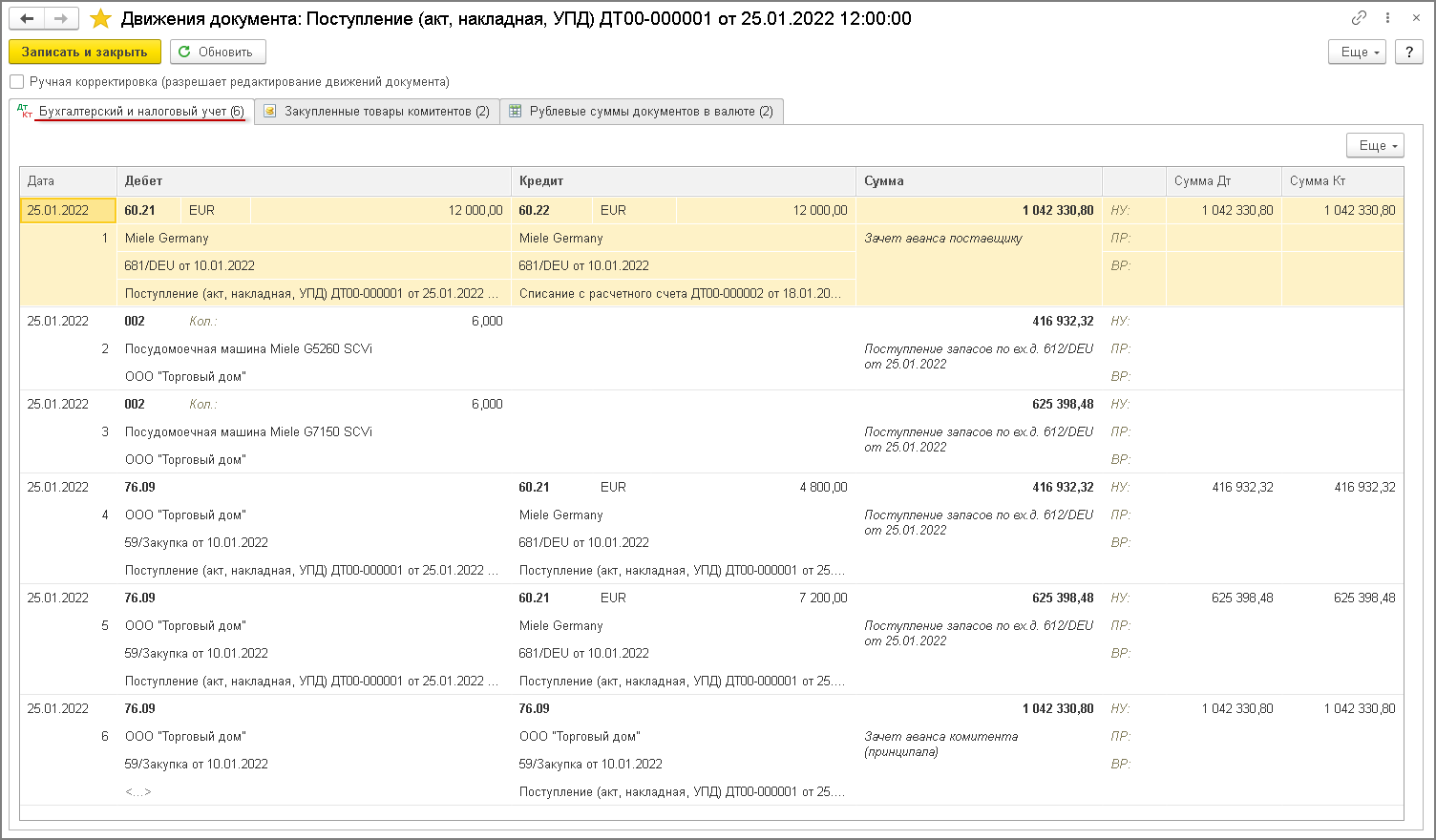The width and height of the screenshot is (1436, 840).
Task: Click 'Зачет аванса комитента (принципала)' text
Action: point(941,744)
